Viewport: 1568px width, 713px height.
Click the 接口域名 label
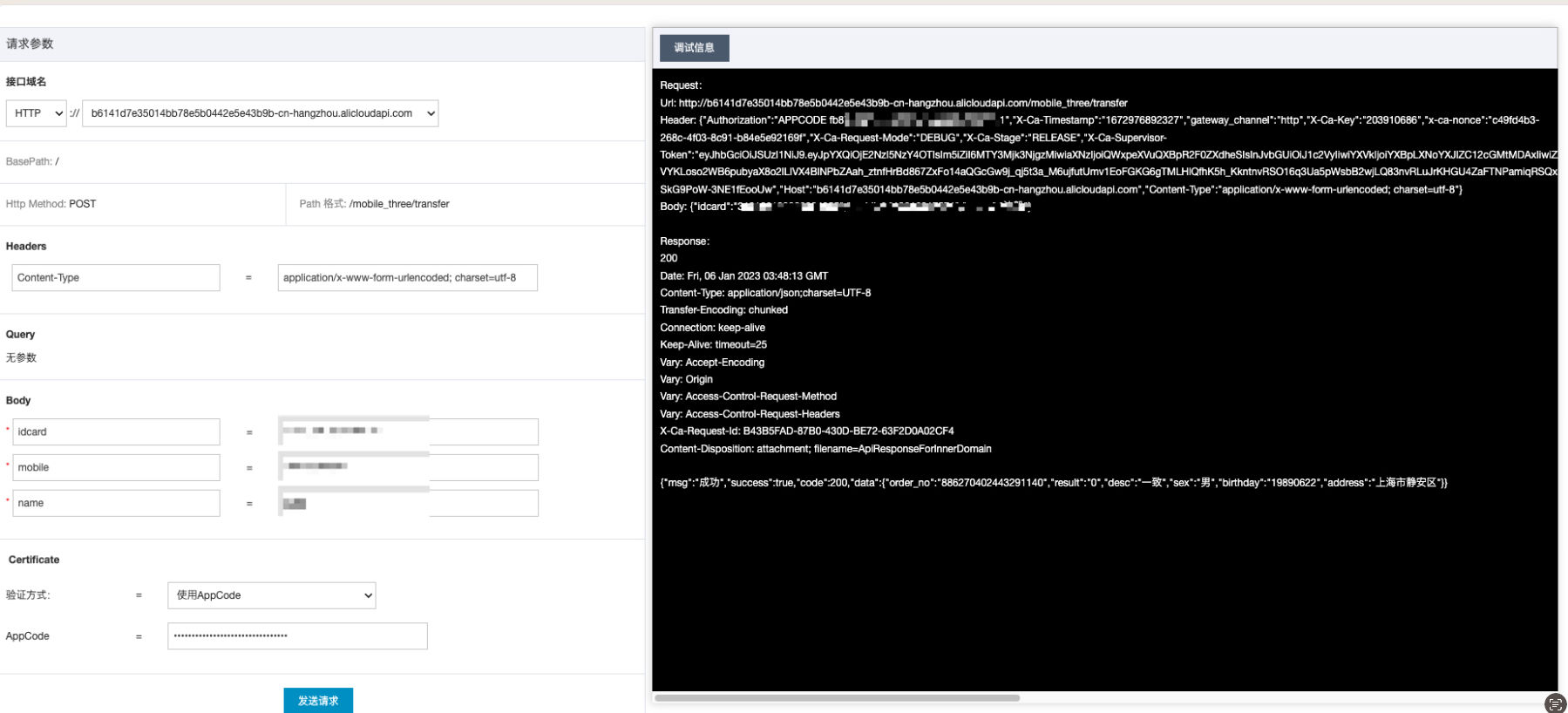(26, 82)
